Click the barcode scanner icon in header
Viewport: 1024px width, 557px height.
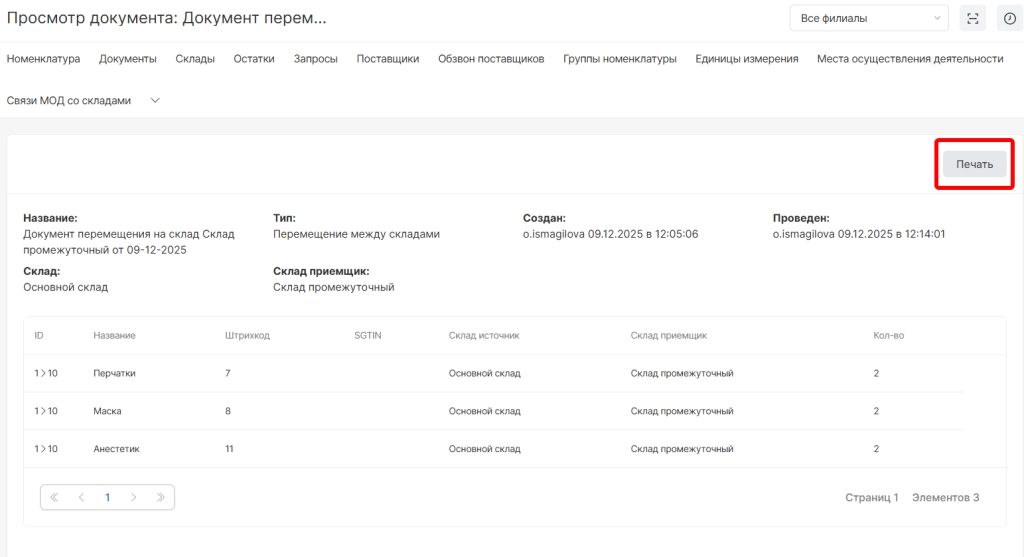tap(972, 19)
